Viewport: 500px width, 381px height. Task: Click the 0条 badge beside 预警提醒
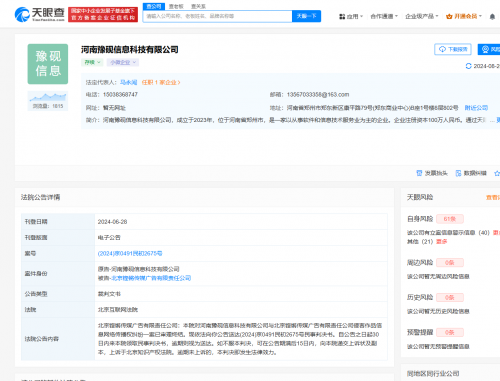coord(450,332)
